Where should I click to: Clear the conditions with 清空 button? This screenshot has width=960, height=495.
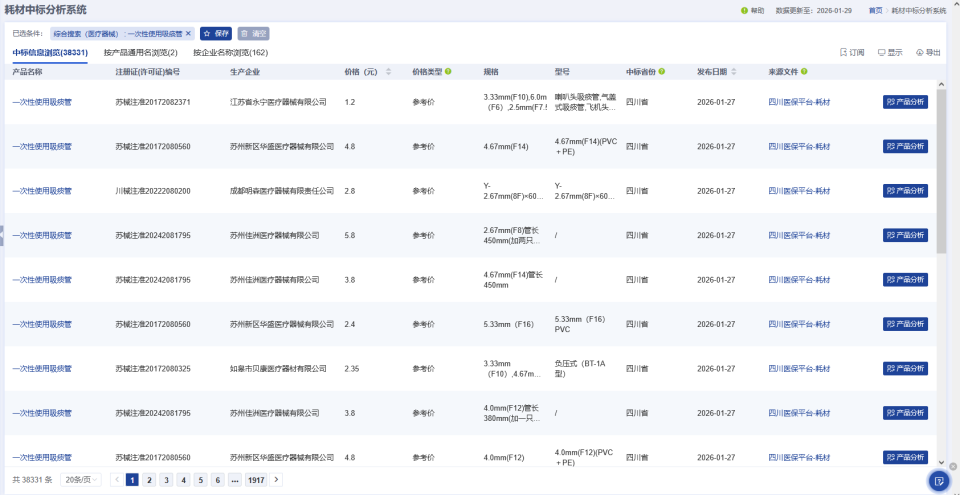[x=253, y=34]
